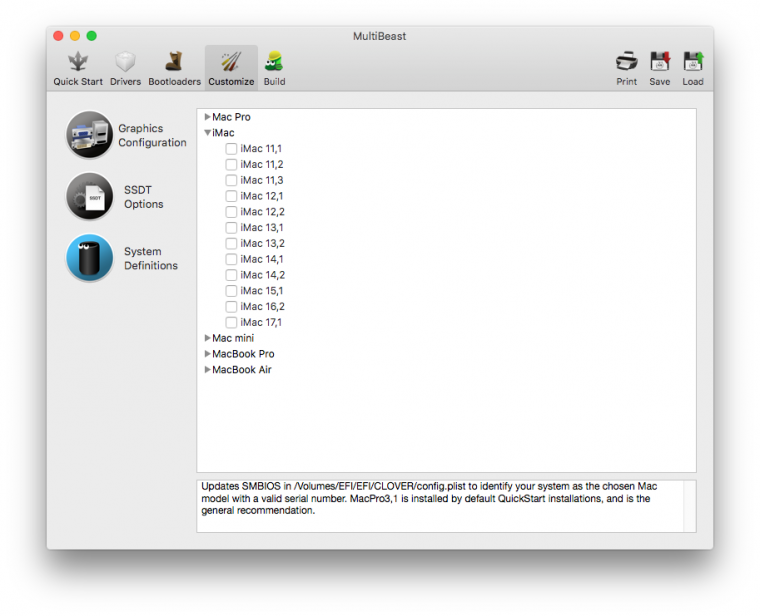
Task: Select the Customize toolbar icon
Action: tap(231, 62)
